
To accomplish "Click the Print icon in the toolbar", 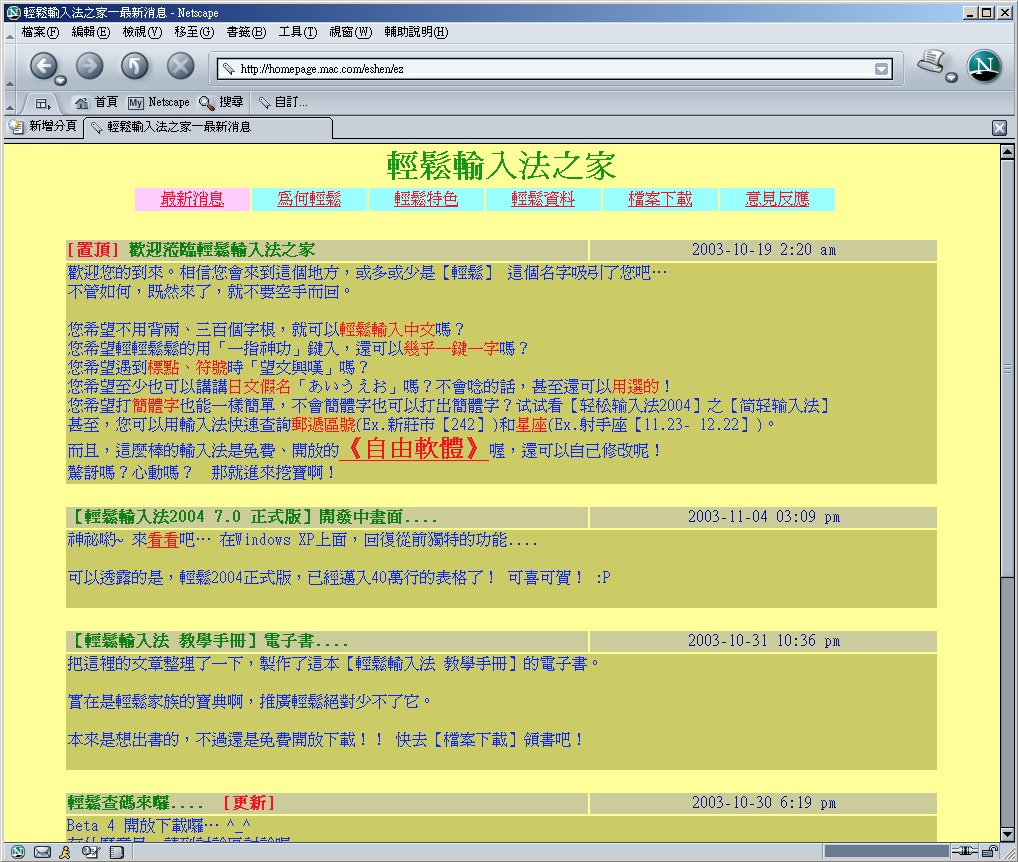I will point(932,64).
